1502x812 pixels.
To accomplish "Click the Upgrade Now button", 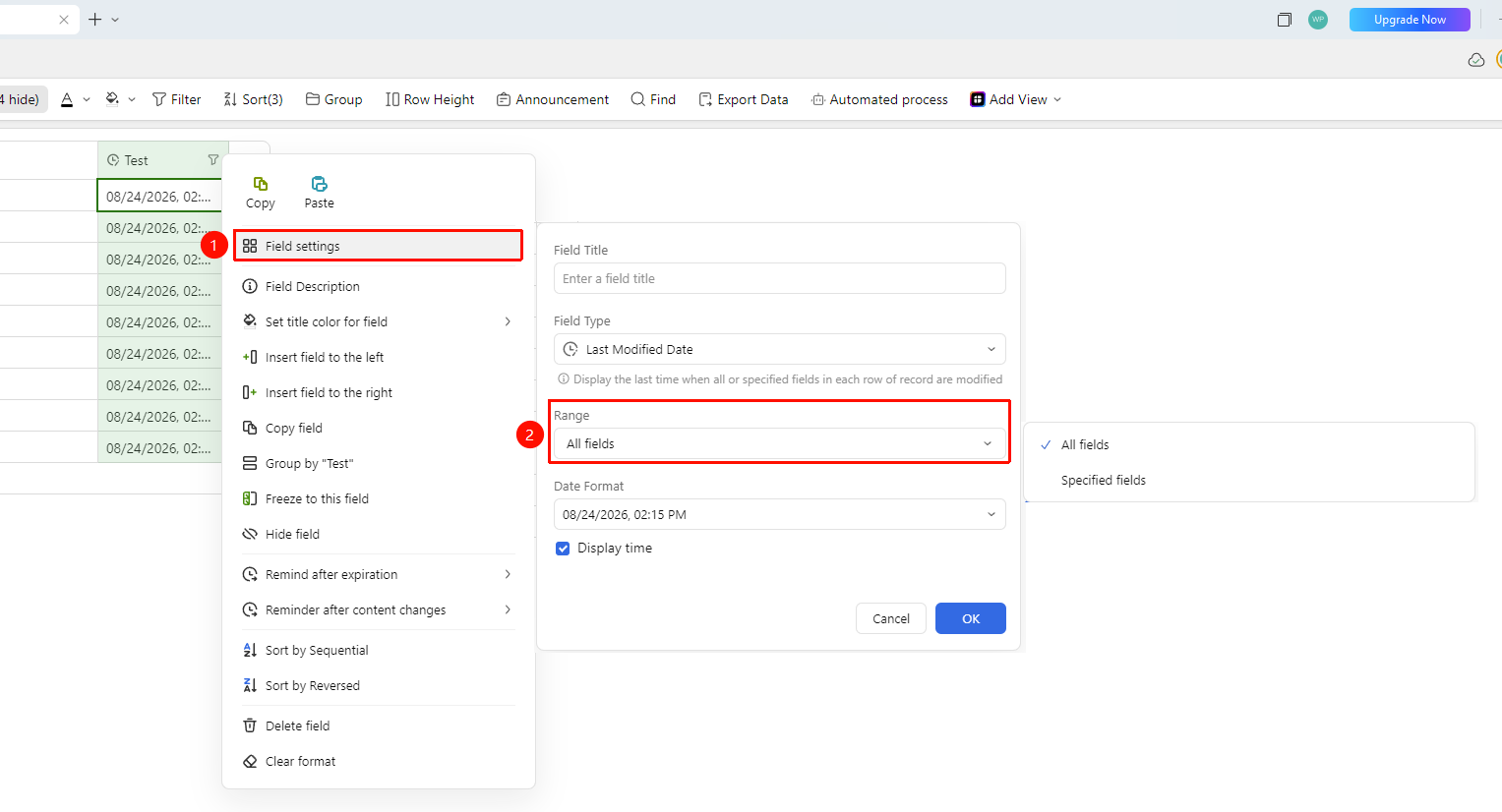I will point(1410,20).
